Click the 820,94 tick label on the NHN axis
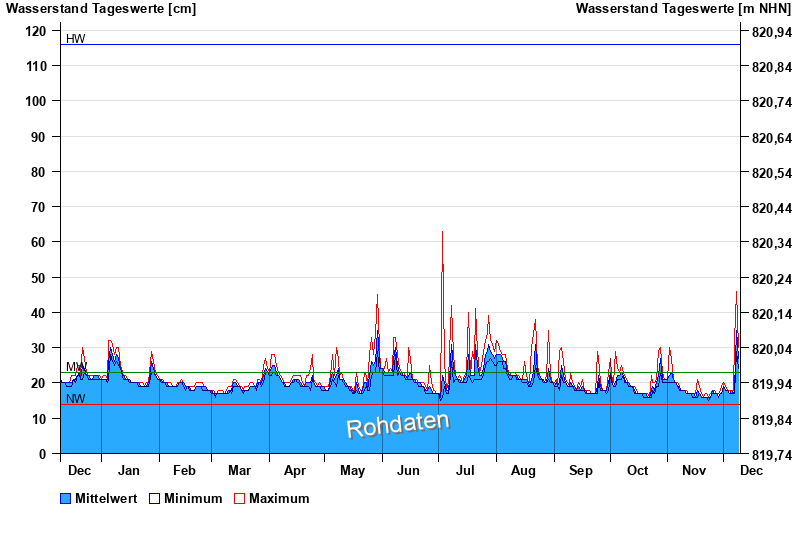 pos(771,32)
